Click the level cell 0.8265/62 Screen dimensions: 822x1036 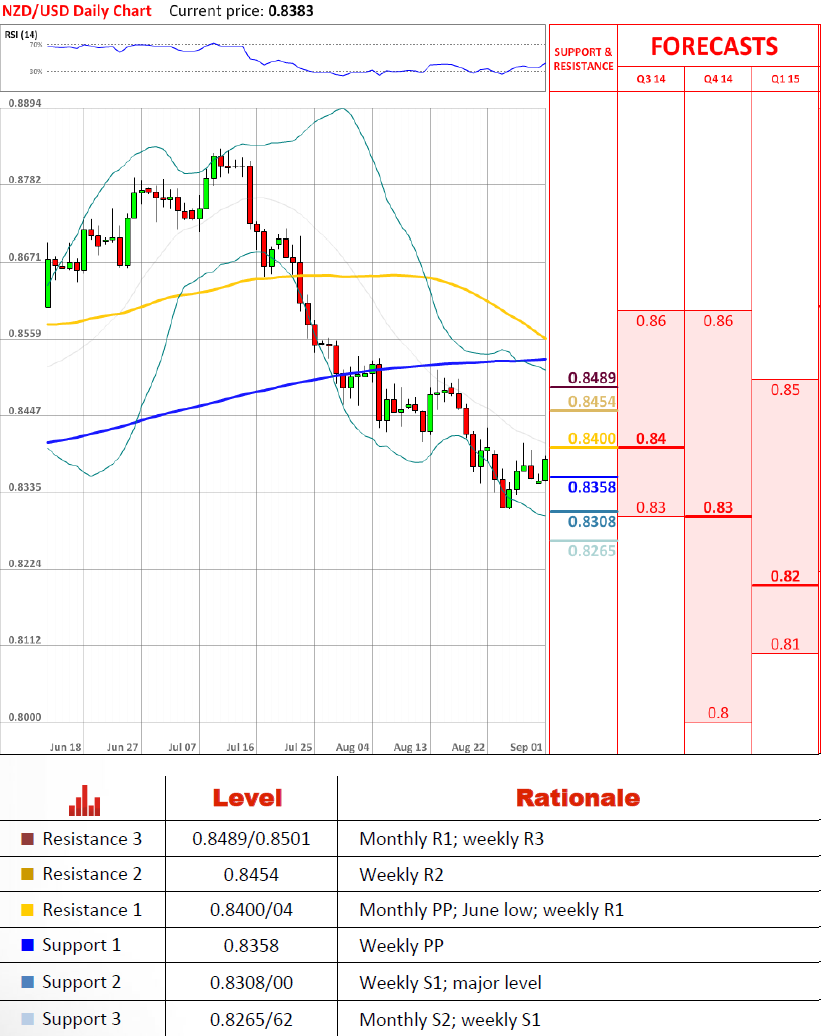[251, 1020]
